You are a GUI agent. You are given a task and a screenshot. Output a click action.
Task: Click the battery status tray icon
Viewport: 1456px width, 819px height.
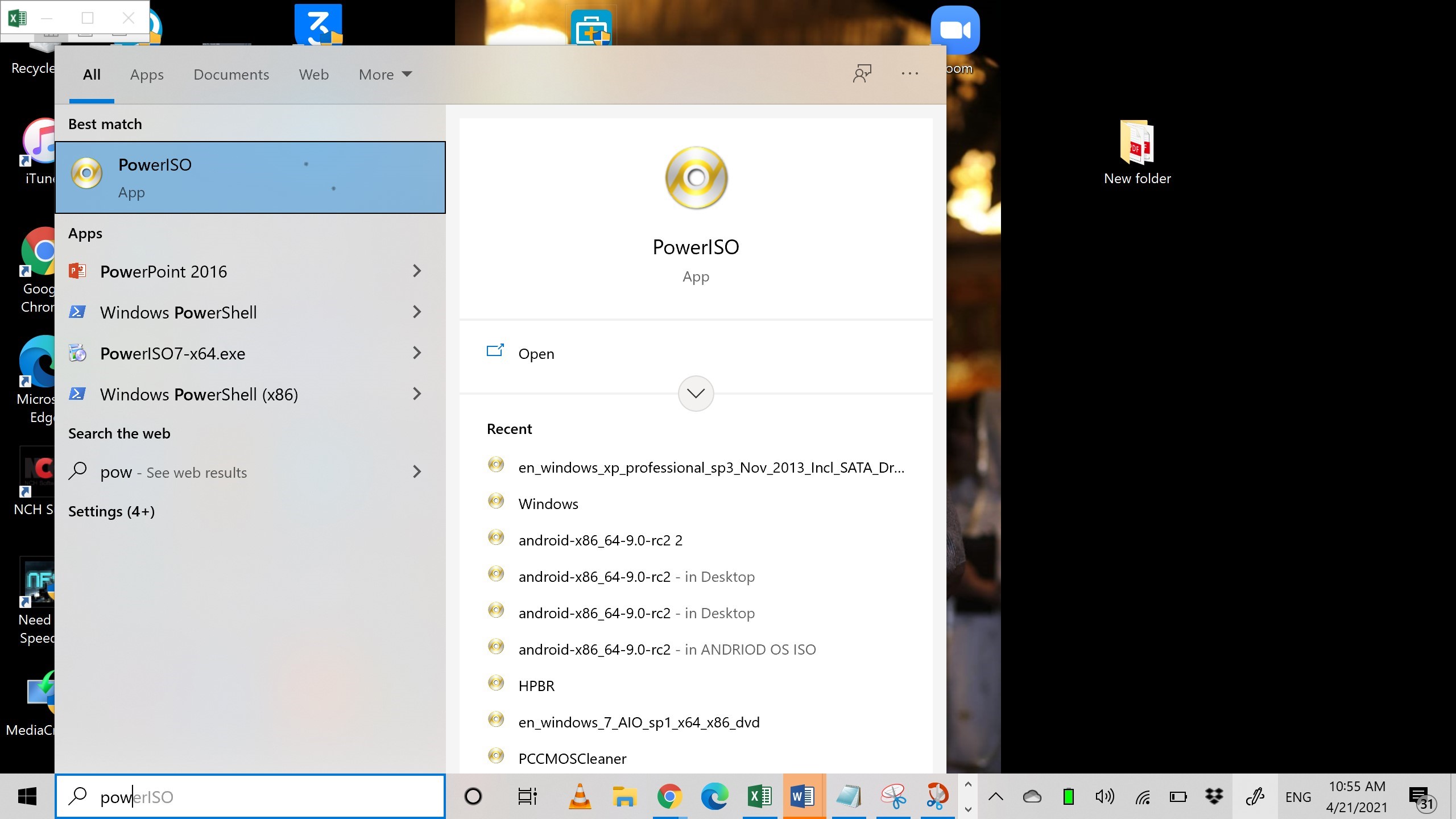click(x=1178, y=797)
